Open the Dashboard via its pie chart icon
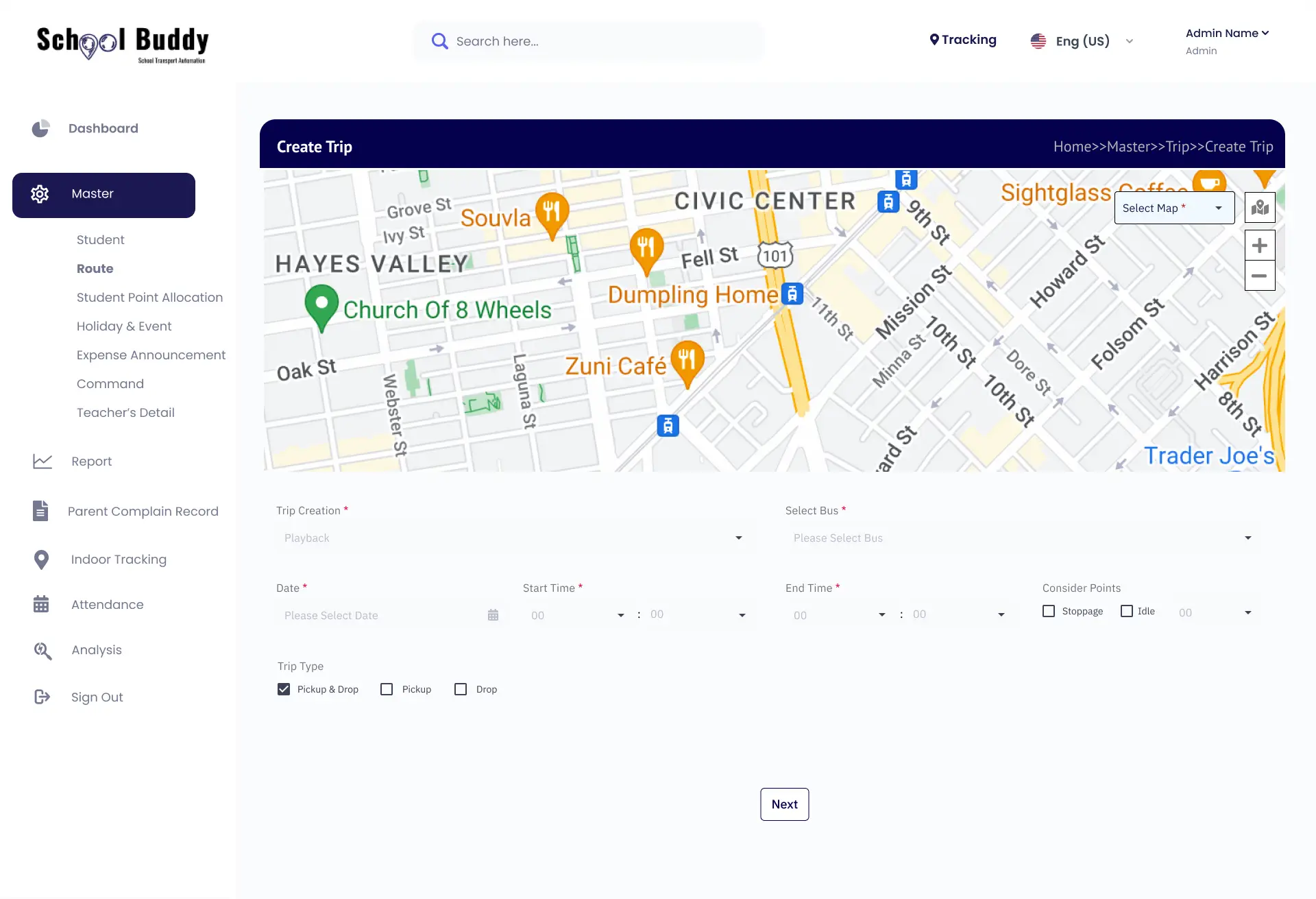This screenshot has height=899, width=1316. (x=41, y=128)
